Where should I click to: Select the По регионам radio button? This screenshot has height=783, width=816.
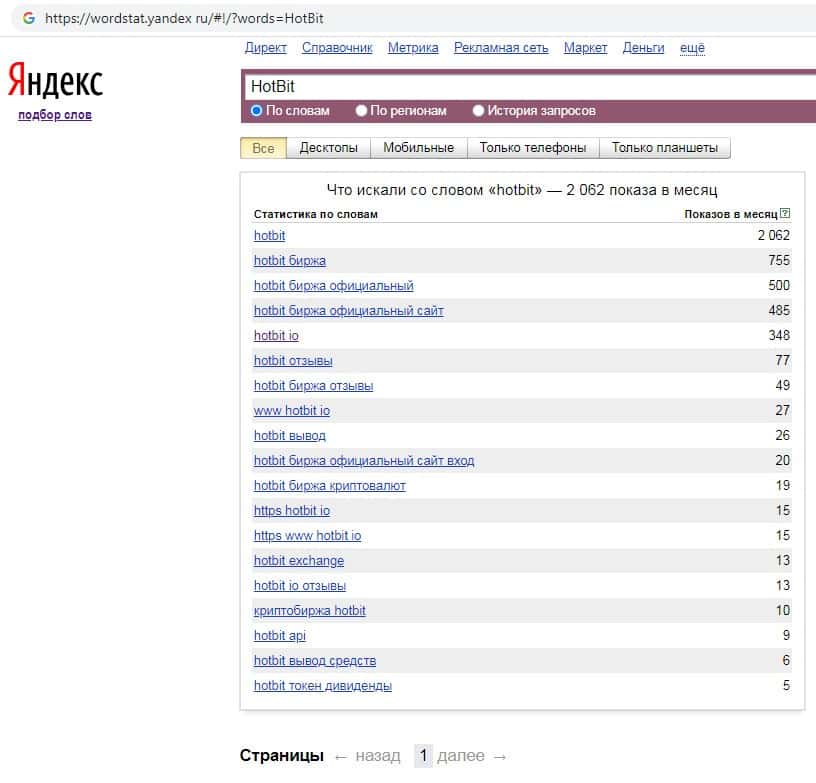pyautogui.click(x=361, y=111)
